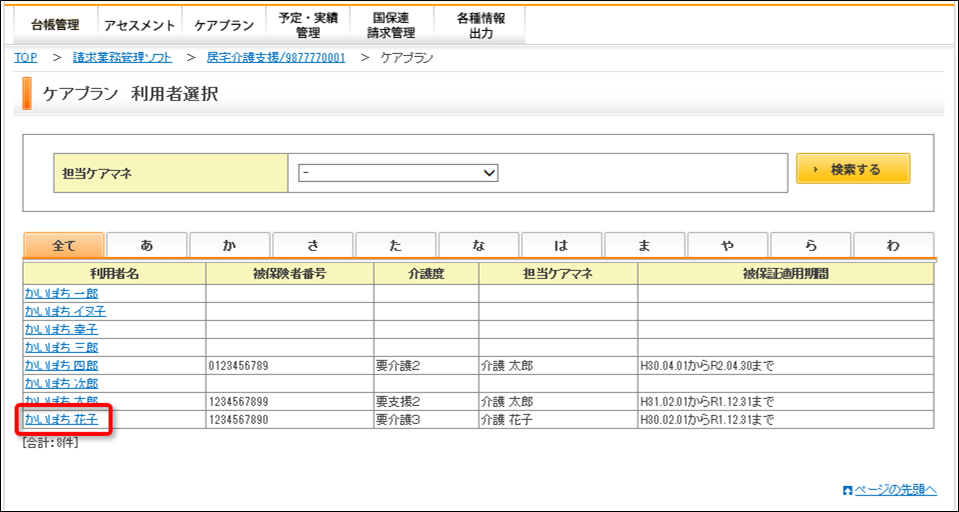959x512 pixels.
Task: Select the か tab
Action: 230,245
